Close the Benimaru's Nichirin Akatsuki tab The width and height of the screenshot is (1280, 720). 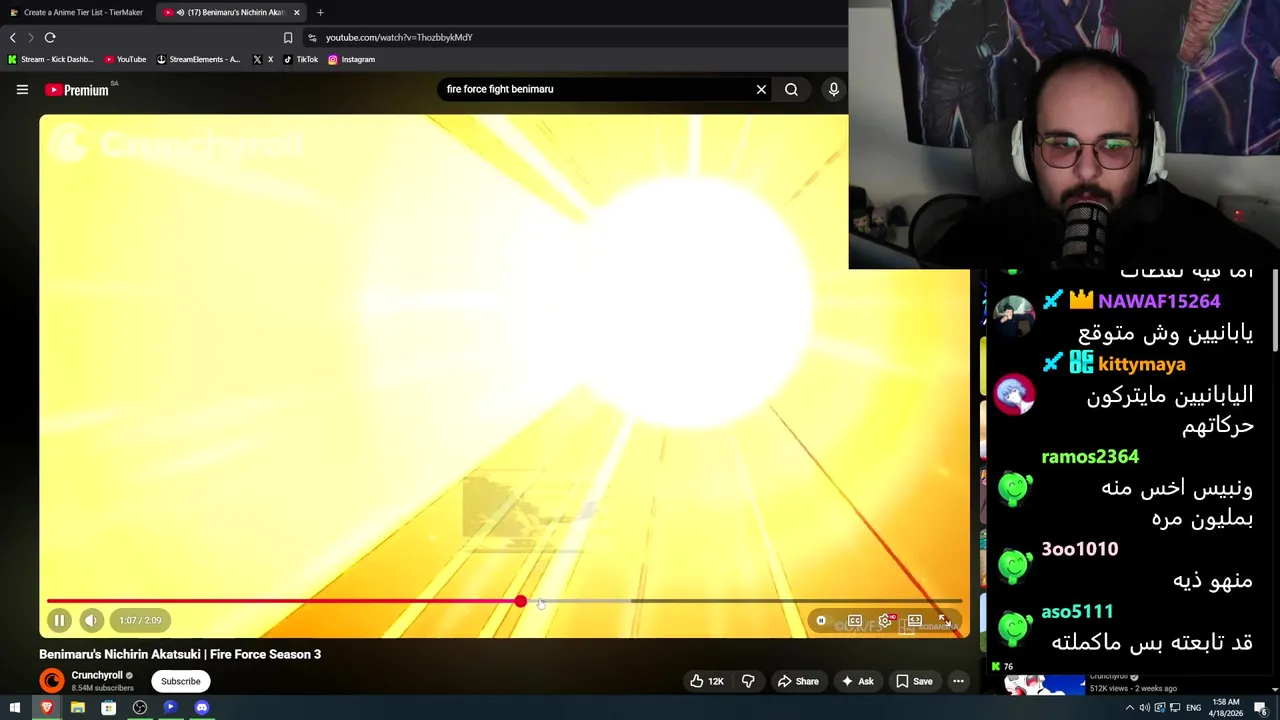pos(296,12)
